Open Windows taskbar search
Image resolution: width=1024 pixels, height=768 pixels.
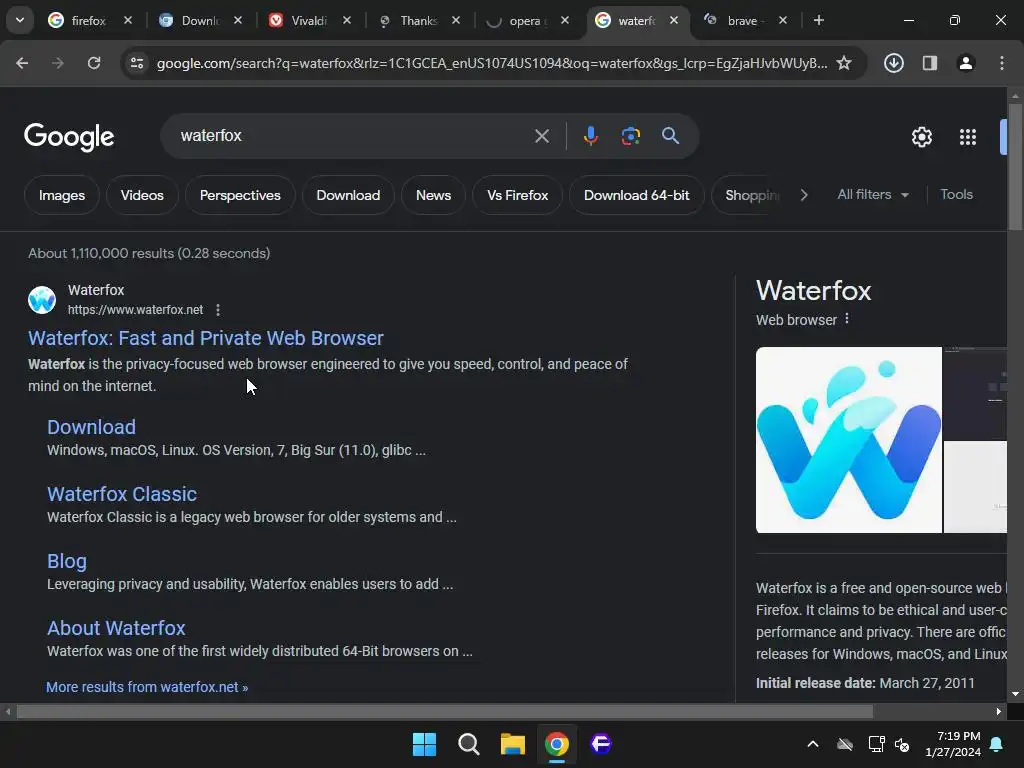coord(469,744)
